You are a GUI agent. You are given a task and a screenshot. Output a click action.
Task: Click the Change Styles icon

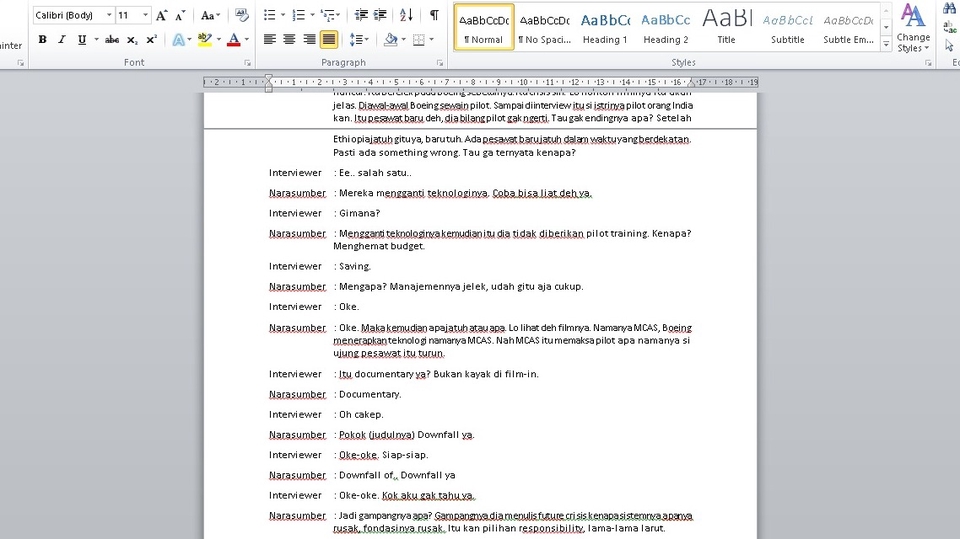pos(913,28)
